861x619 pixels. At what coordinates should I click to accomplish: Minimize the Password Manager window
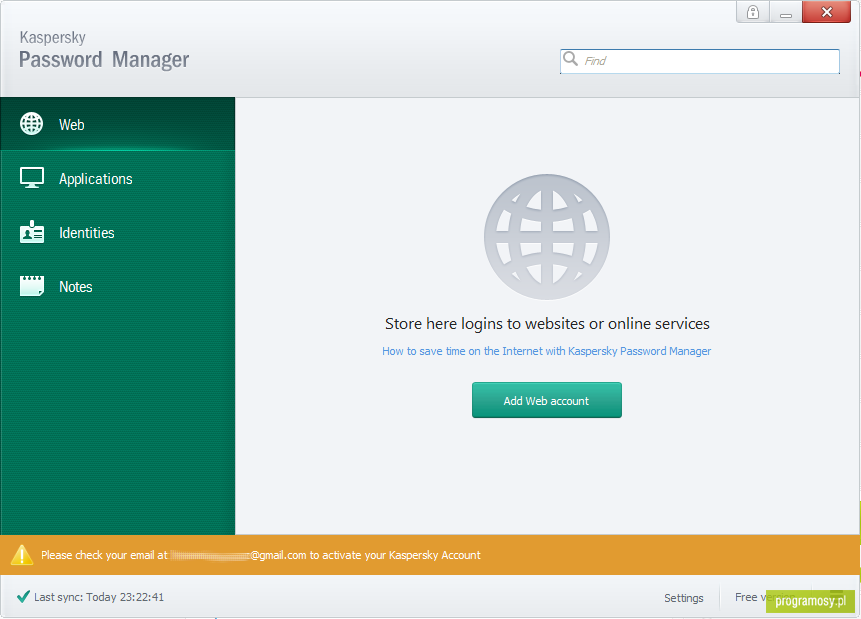coord(786,12)
